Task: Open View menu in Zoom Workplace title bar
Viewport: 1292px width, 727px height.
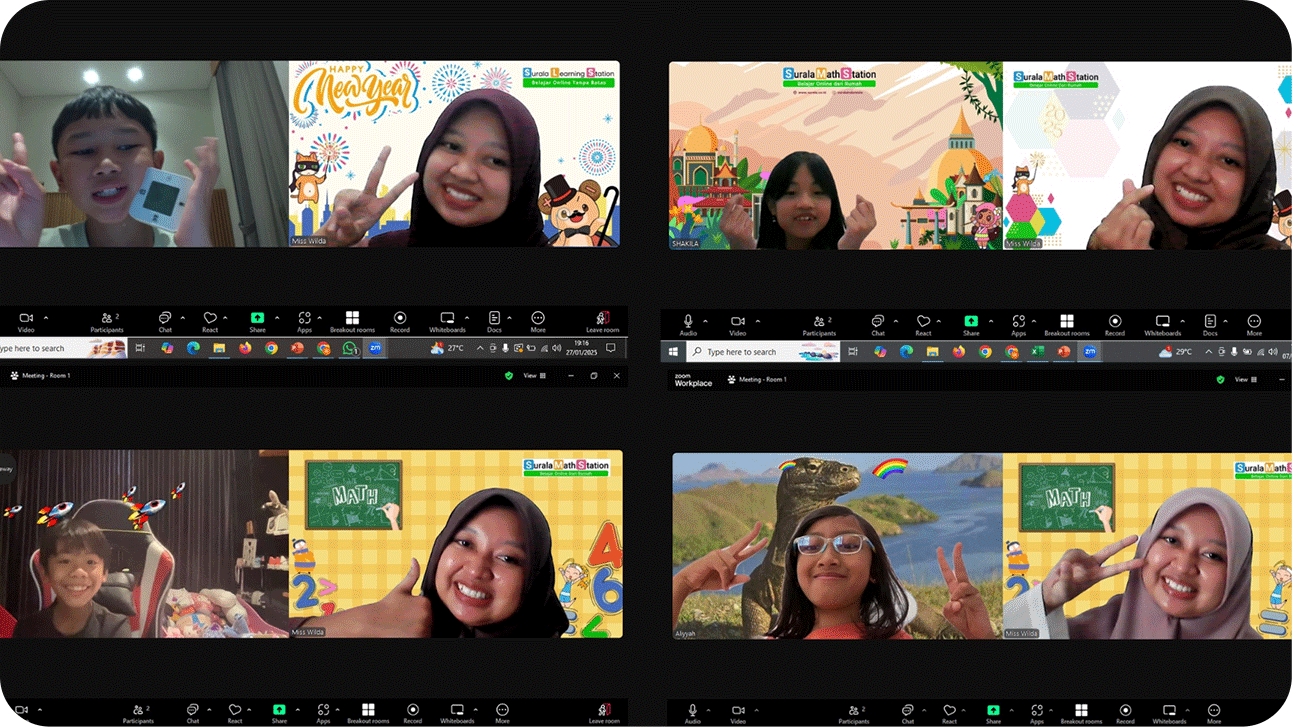Action: point(1246,380)
